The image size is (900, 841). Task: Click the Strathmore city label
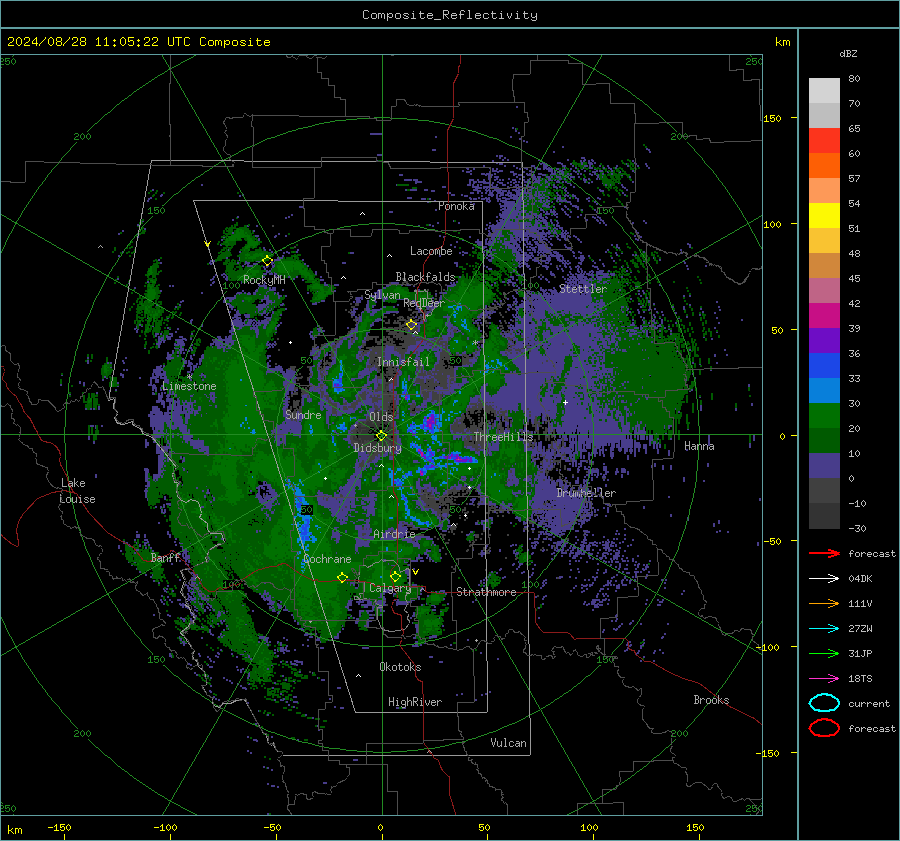click(486, 592)
